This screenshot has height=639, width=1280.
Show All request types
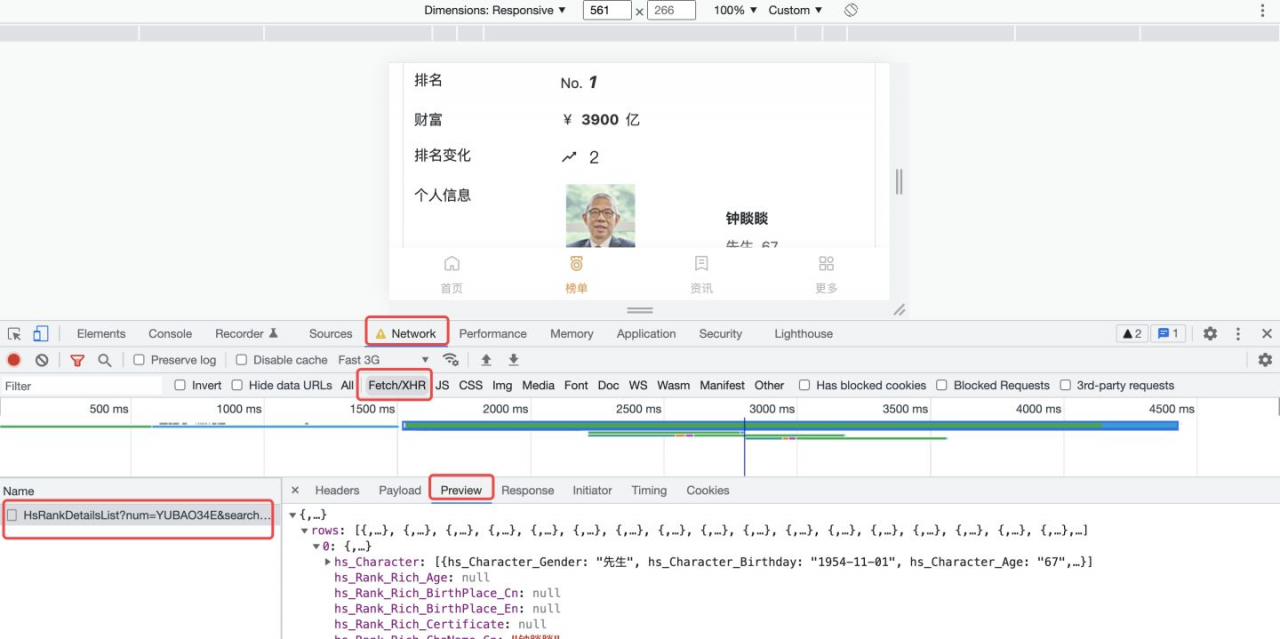pos(347,385)
